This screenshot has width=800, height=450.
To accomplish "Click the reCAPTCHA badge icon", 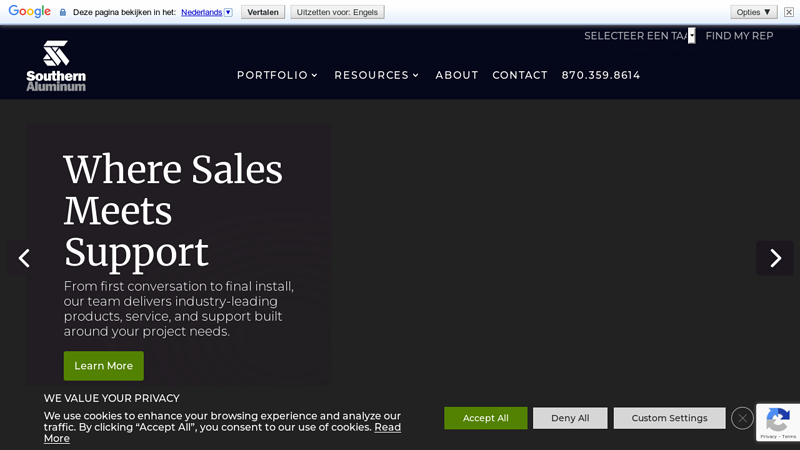I will coord(778,421).
